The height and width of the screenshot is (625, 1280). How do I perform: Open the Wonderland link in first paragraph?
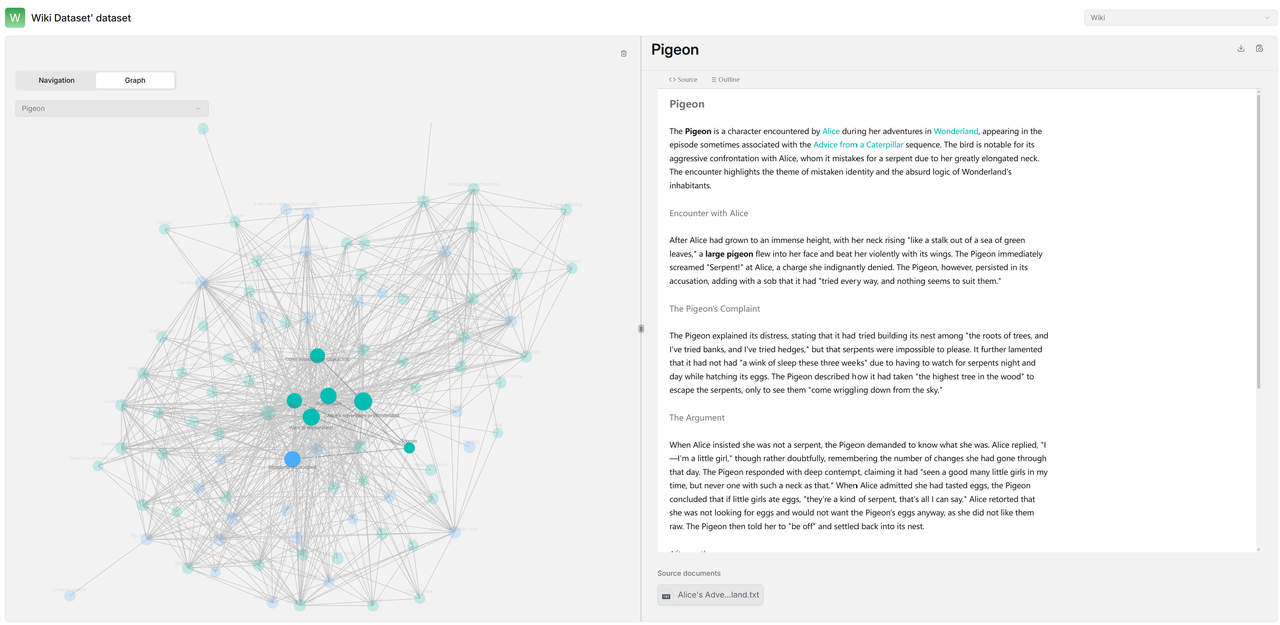(956, 131)
